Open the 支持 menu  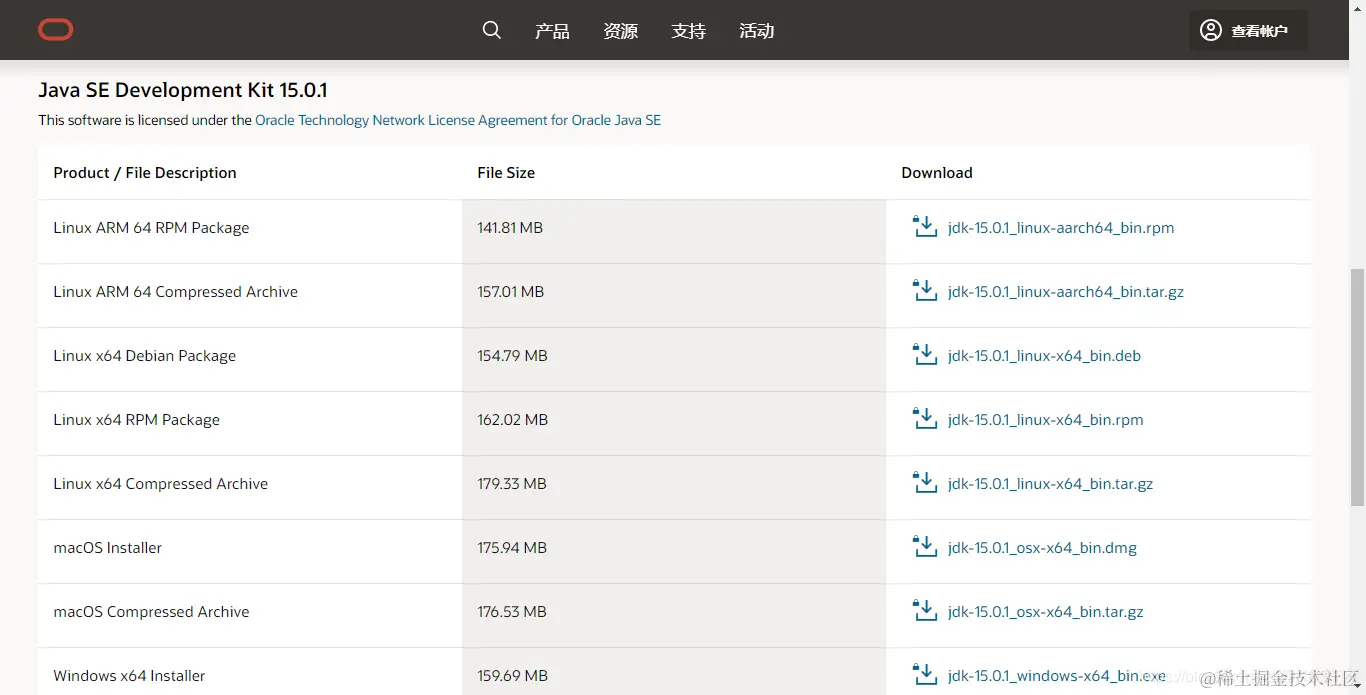click(x=688, y=31)
